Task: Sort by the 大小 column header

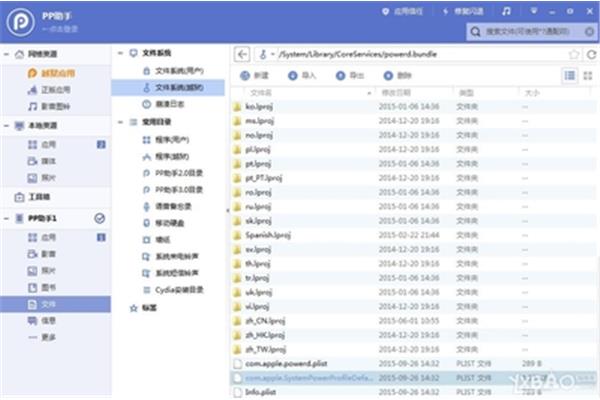Action: pos(532,93)
